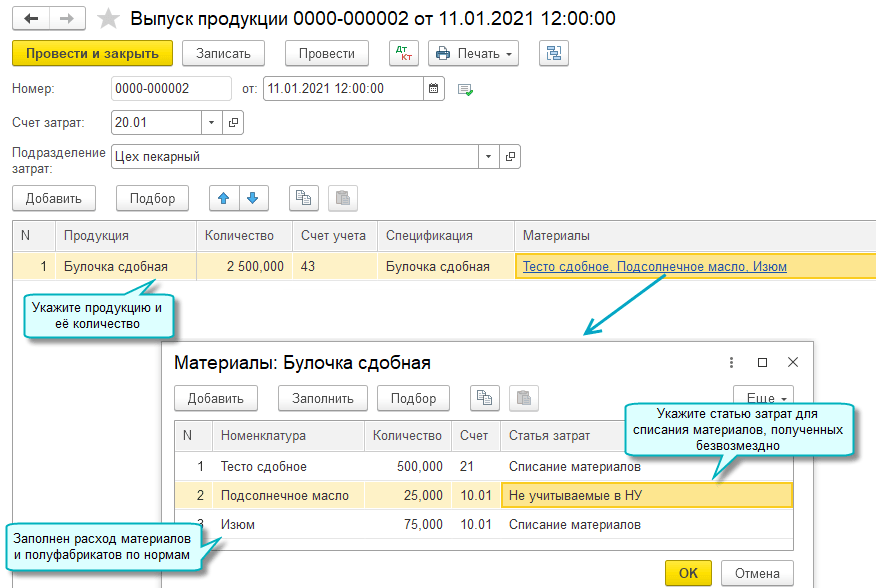876x588 pixels.
Task: Select the Не учитываемые в НУ cell
Action: pyautogui.click(x=647, y=495)
